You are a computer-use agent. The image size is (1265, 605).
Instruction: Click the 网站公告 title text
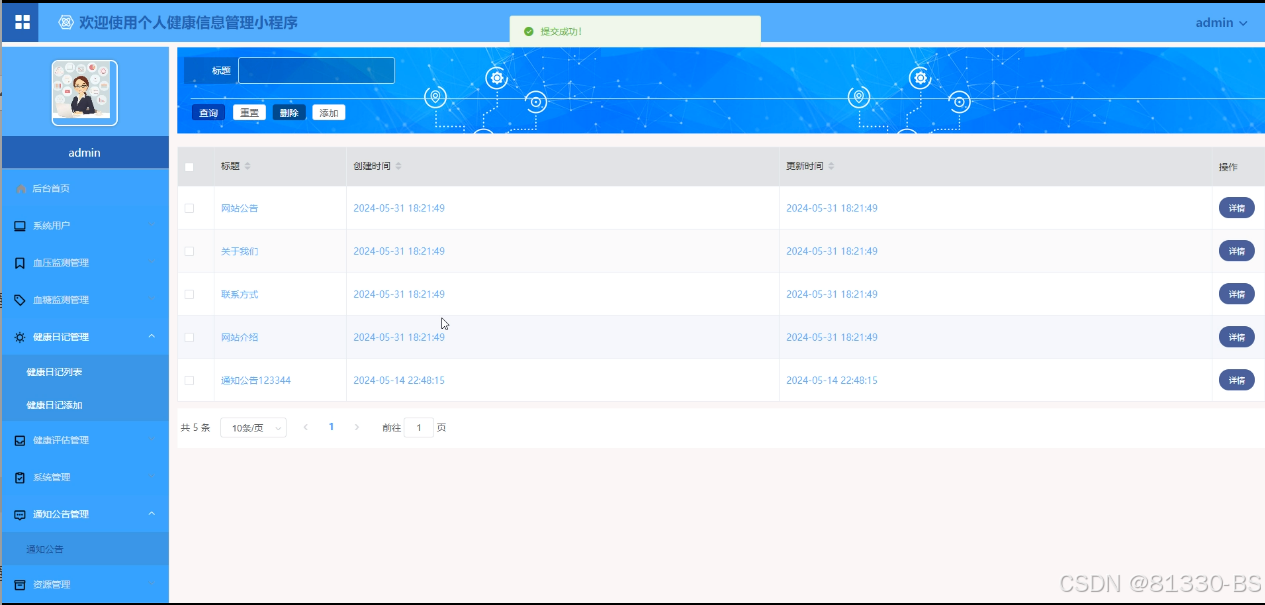[240, 208]
